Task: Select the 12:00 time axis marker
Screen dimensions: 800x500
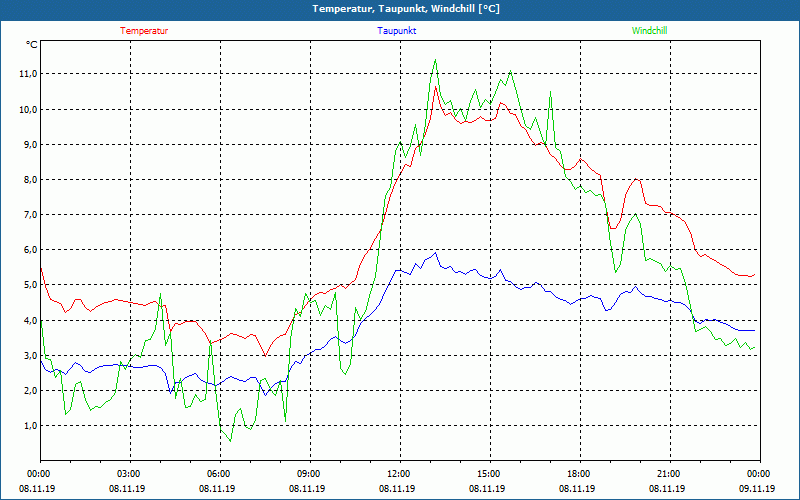Action: coord(398,473)
